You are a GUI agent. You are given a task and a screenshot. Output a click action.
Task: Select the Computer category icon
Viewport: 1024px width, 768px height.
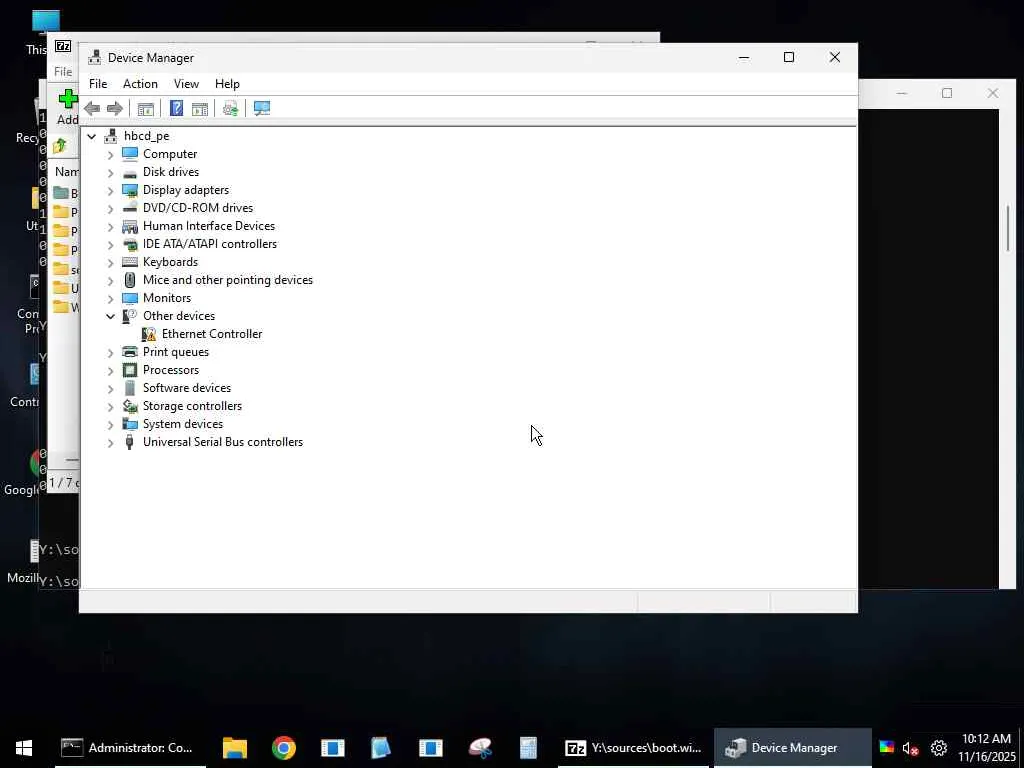pos(130,154)
